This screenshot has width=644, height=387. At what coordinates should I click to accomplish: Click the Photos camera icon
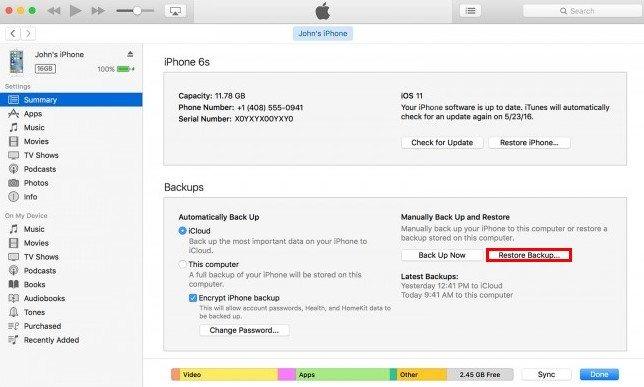(14, 183)
